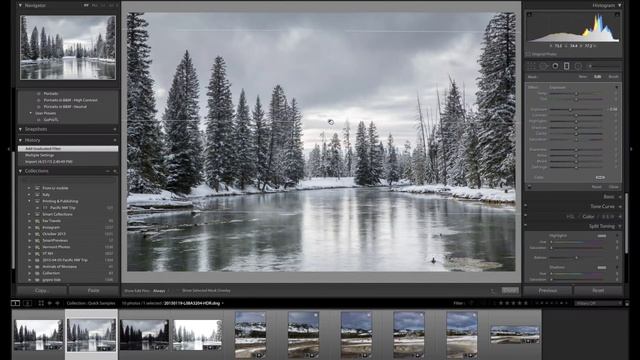Viewport: 640px width, 360px height.
Task: Click the go forward arrow in filmstrip bar
Action: (x=57, y=303)
